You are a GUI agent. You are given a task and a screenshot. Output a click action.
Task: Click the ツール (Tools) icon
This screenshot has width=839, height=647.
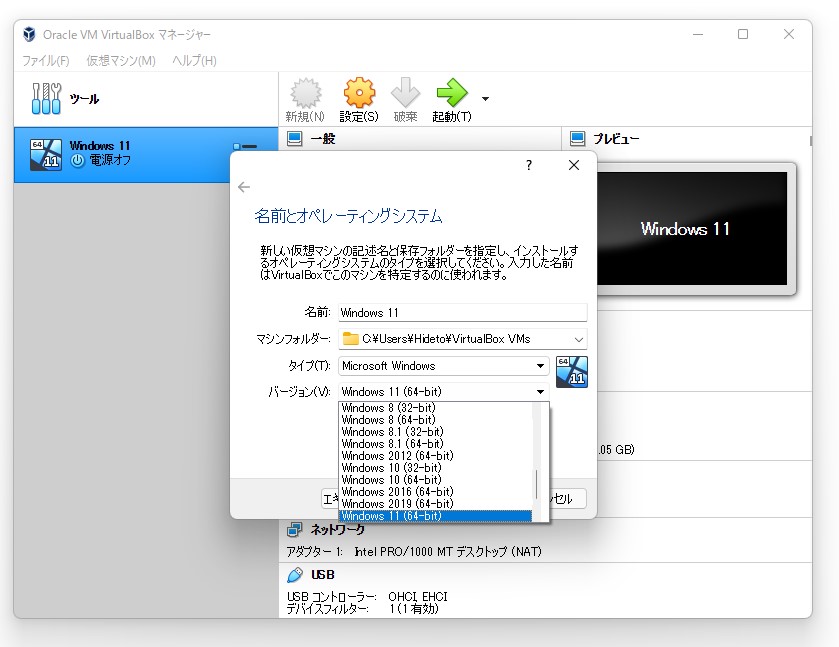tap(45, 98)
